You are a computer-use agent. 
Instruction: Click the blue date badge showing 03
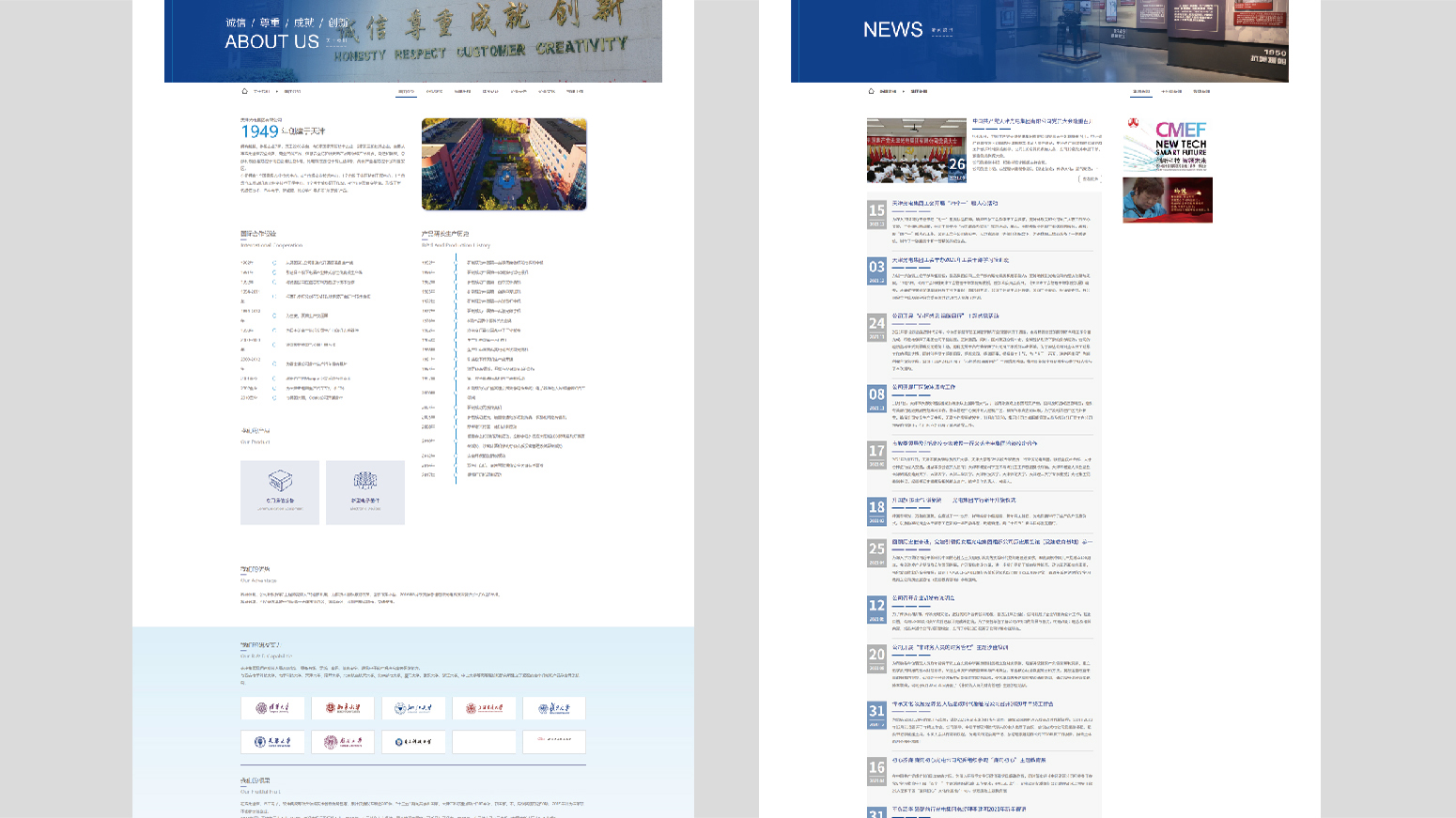click(x=876, y=270)
